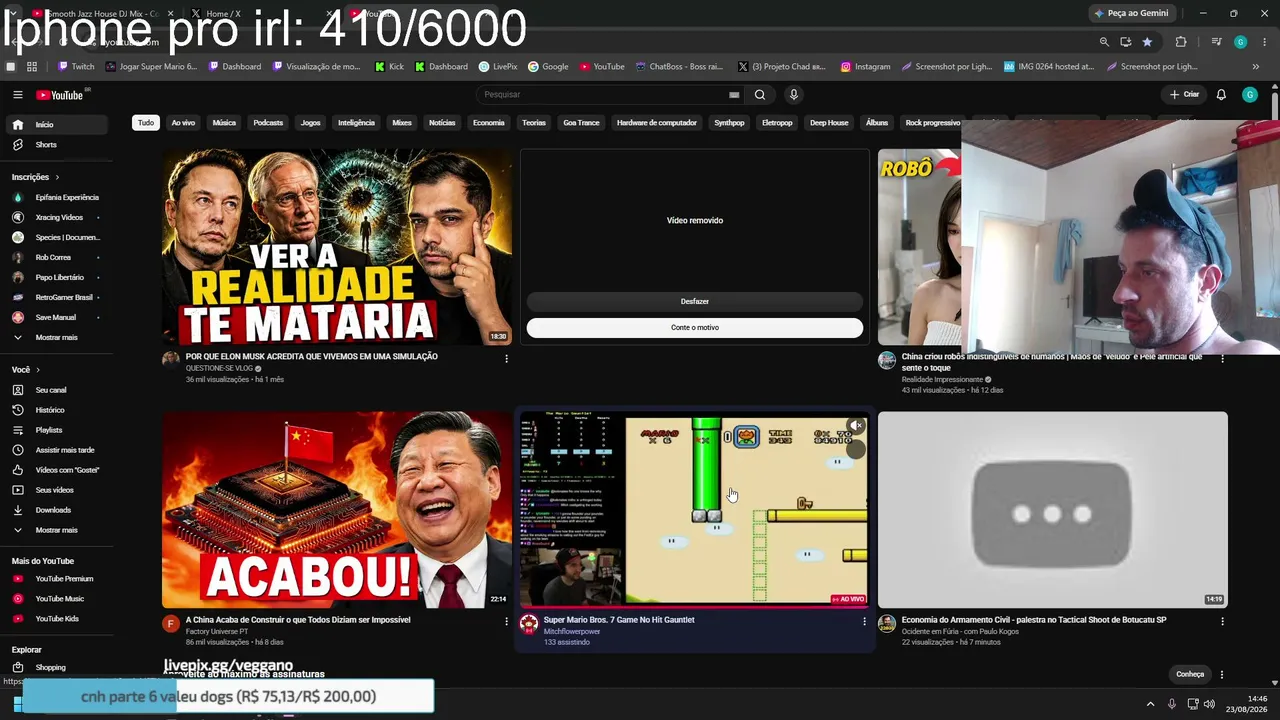Image resolution: width=1280 pixels, height=720 pixels.
Task: Click the Conheça button
Action: point(1190,674)
